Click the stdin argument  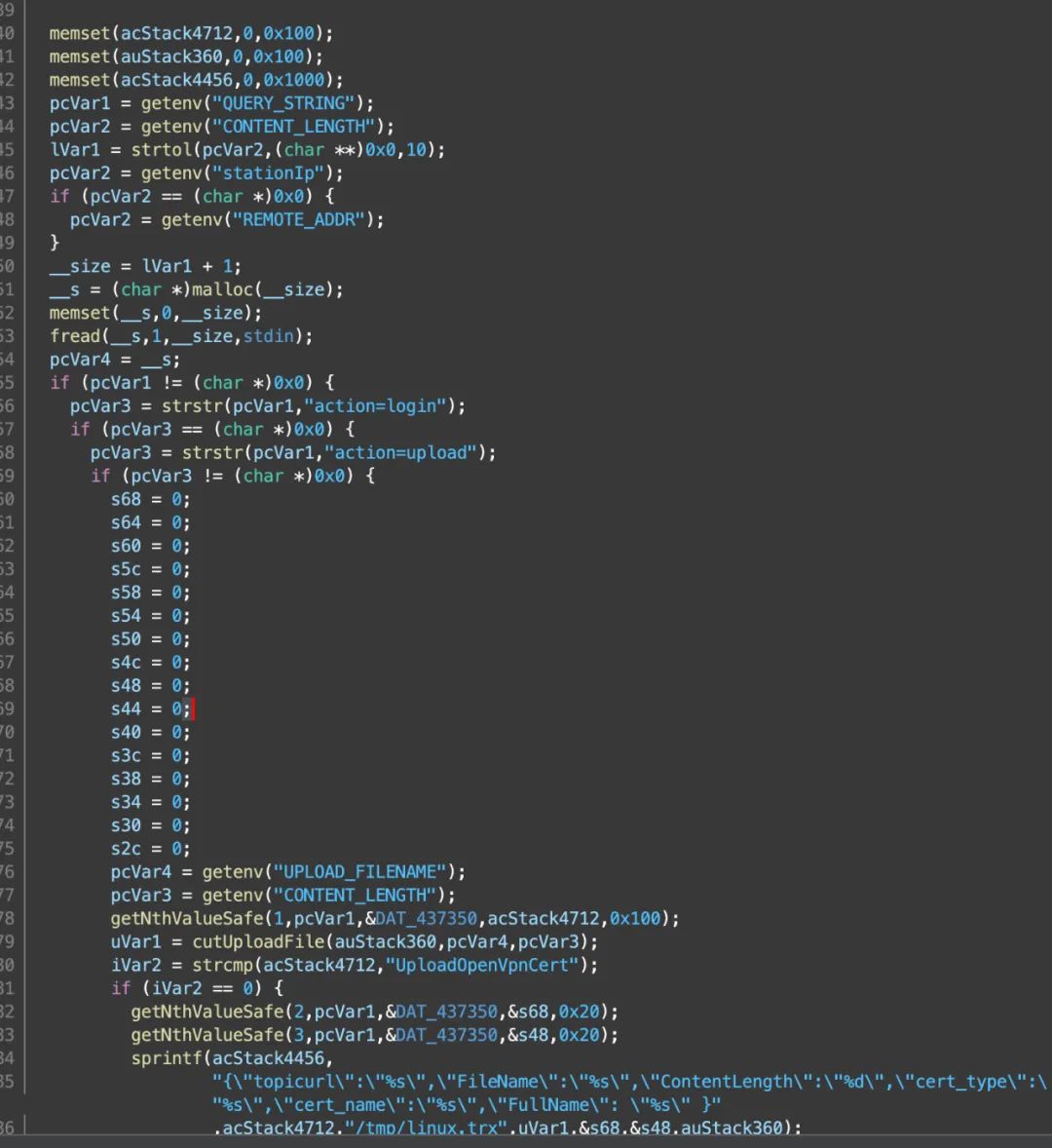click(x=268, y=337)
